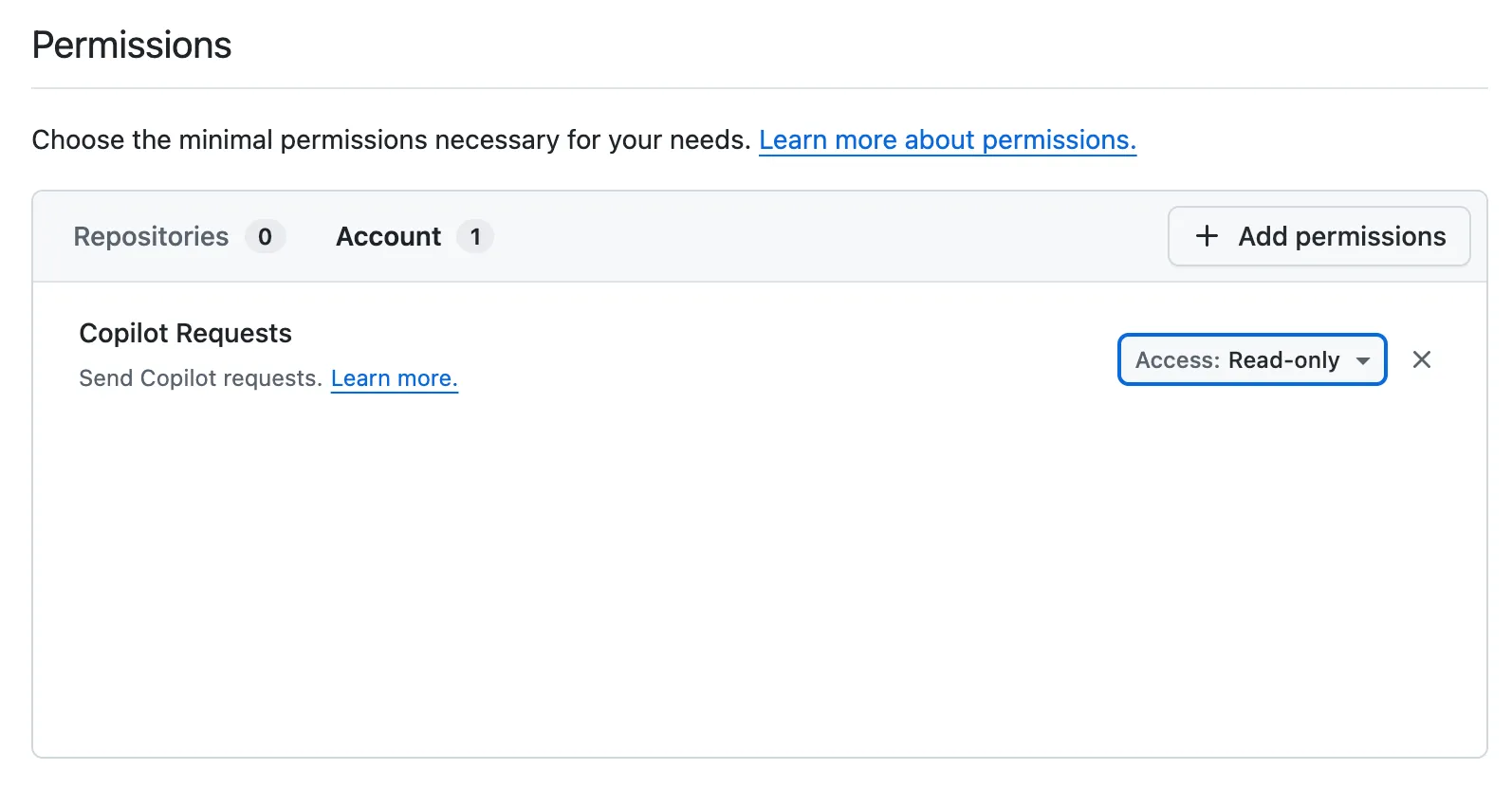The image size is (1512, 789).
Task: Click the "Access:" label in the selector
Action: pos(1177,360)
